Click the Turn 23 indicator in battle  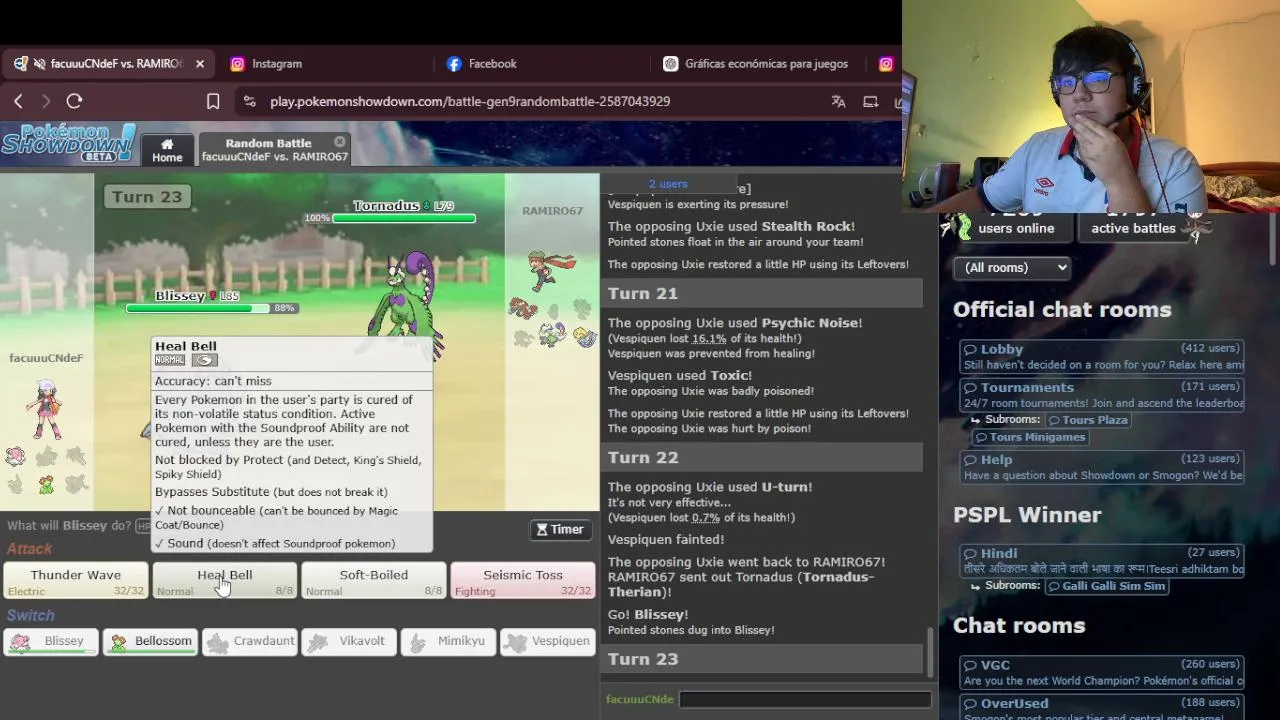click(x=147, y=197)
